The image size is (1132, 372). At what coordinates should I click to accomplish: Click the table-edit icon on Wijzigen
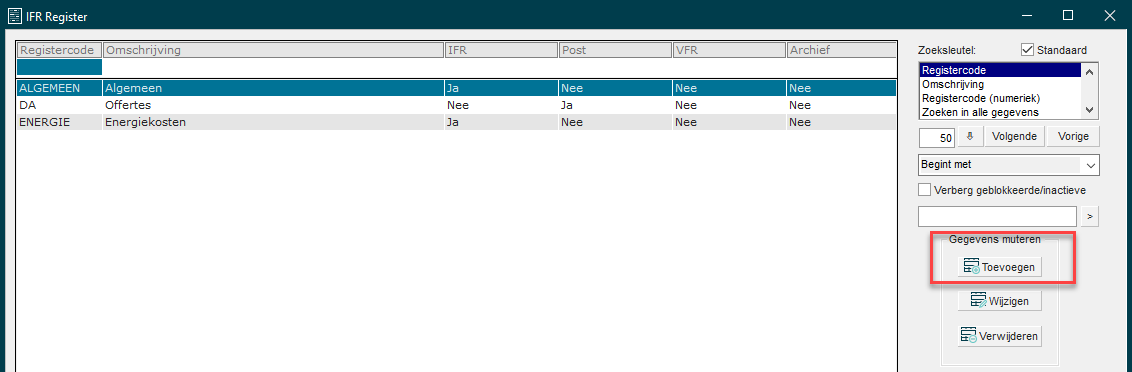pos(979,300)
